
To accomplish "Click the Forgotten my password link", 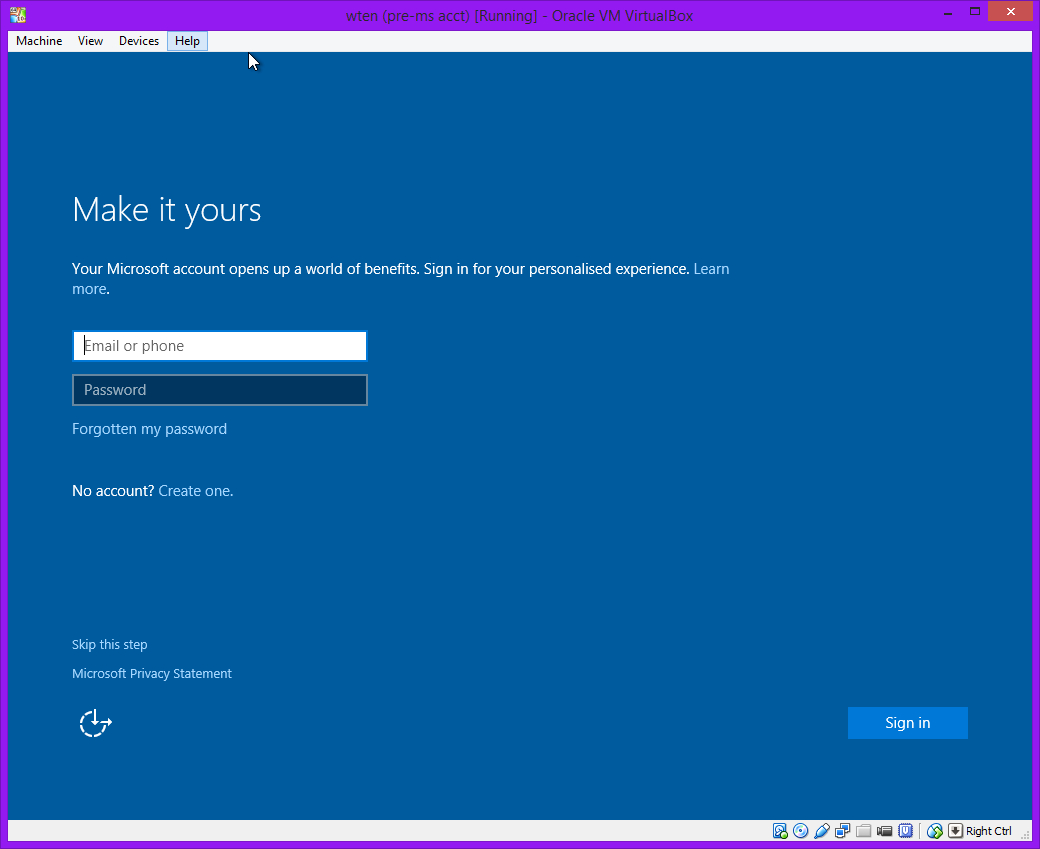I will tap(149, 429).
